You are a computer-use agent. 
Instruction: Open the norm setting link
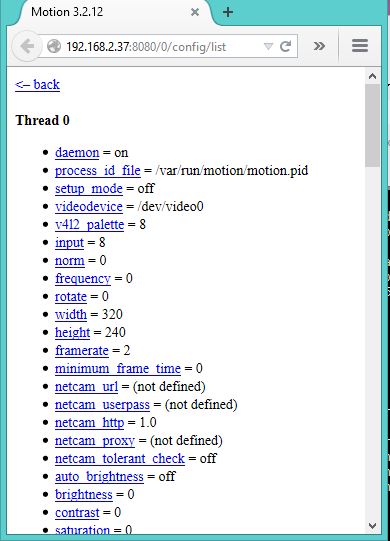point(70,260)
